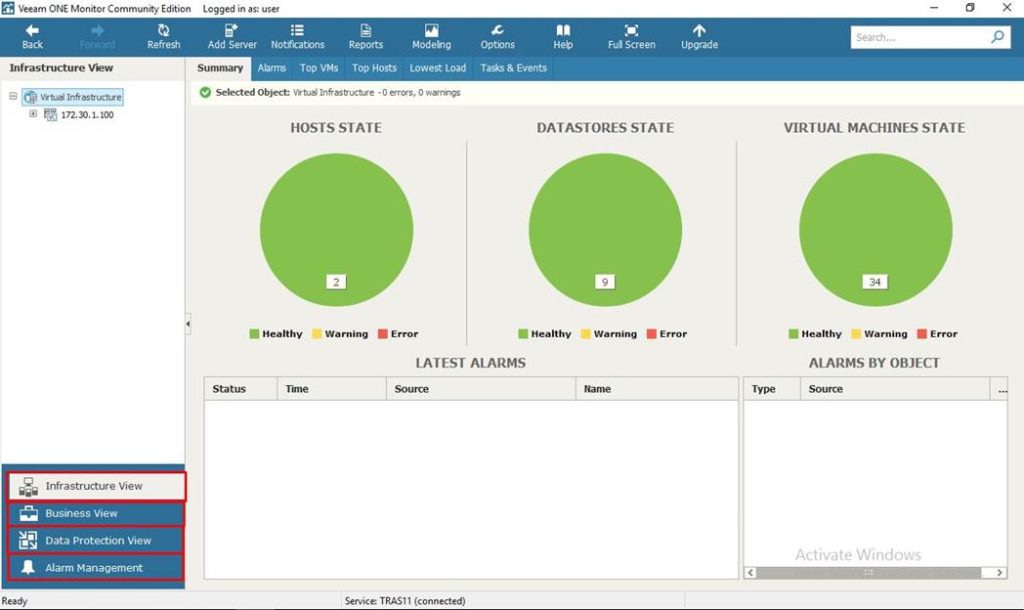Click yellow Warning swatch under Datastores State
This screenshot has width=1024, height=610.
(x=586, y=334)
